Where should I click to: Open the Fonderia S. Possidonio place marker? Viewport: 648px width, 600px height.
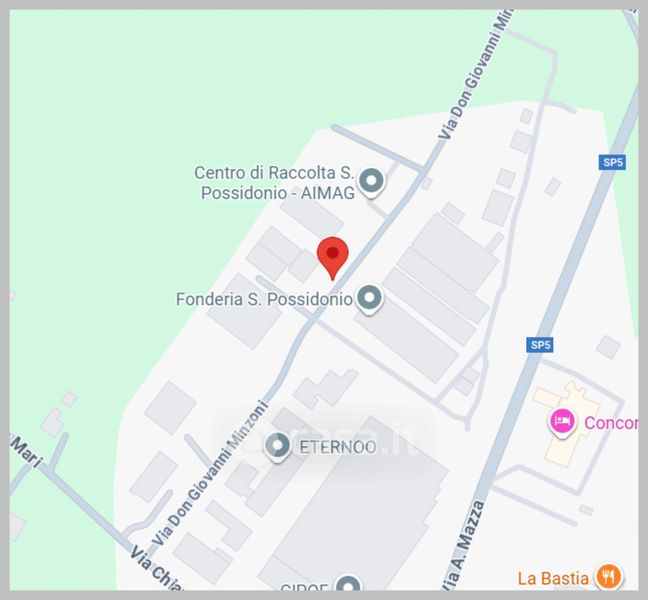[x=369, y=299]
